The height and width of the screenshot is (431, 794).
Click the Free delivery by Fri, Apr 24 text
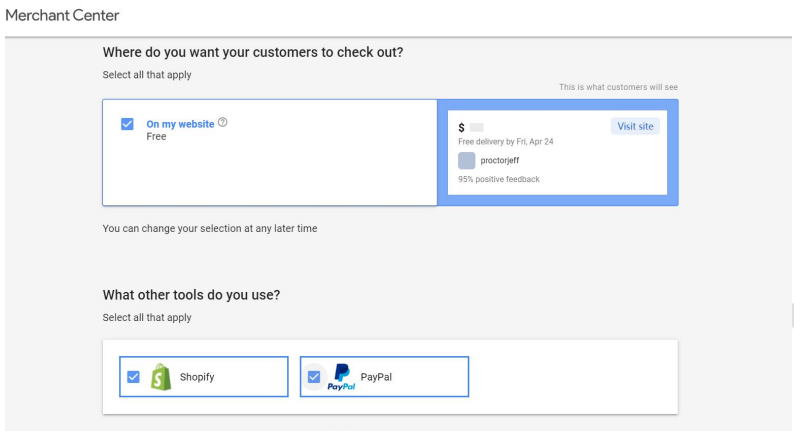(x=505, y=142)
